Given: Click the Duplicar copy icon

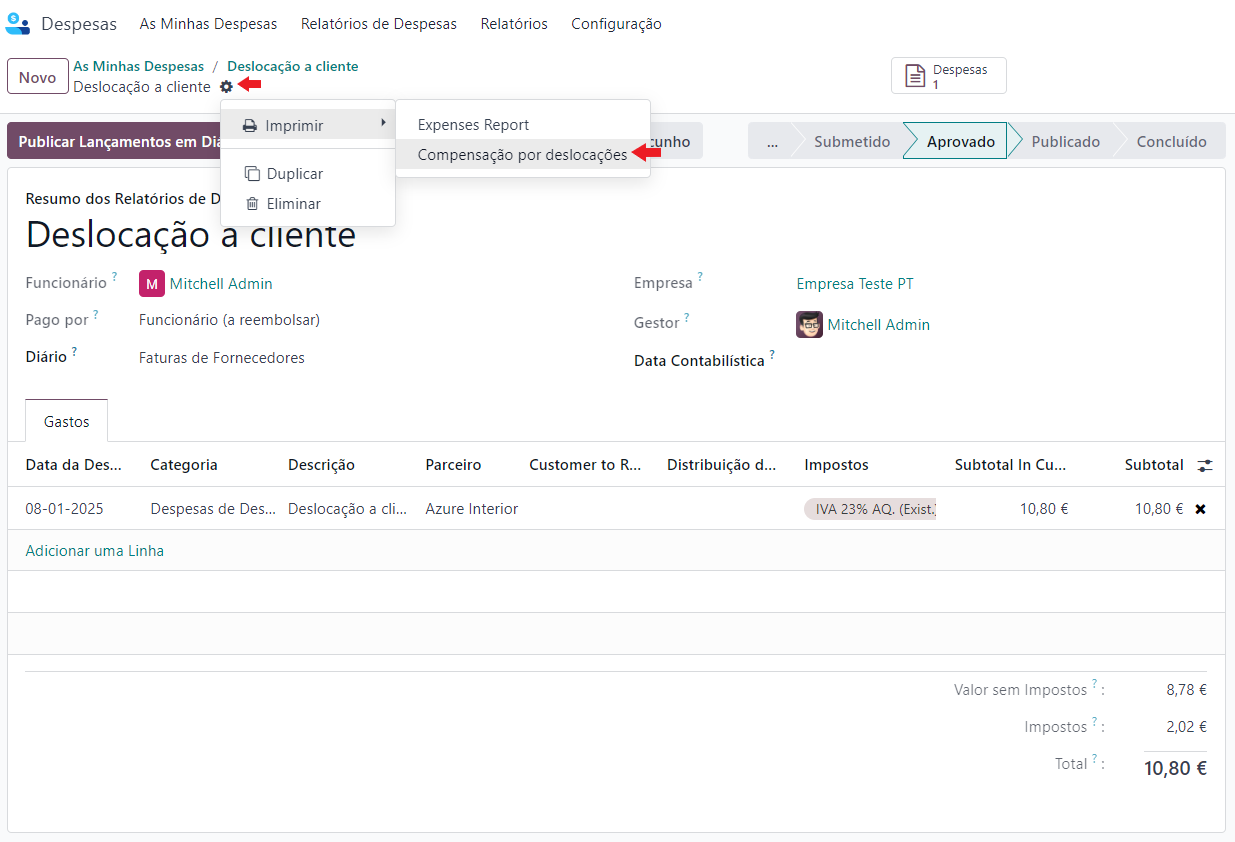Looking at the screenshot, I should pyautogui.click(x=252, y=174).
